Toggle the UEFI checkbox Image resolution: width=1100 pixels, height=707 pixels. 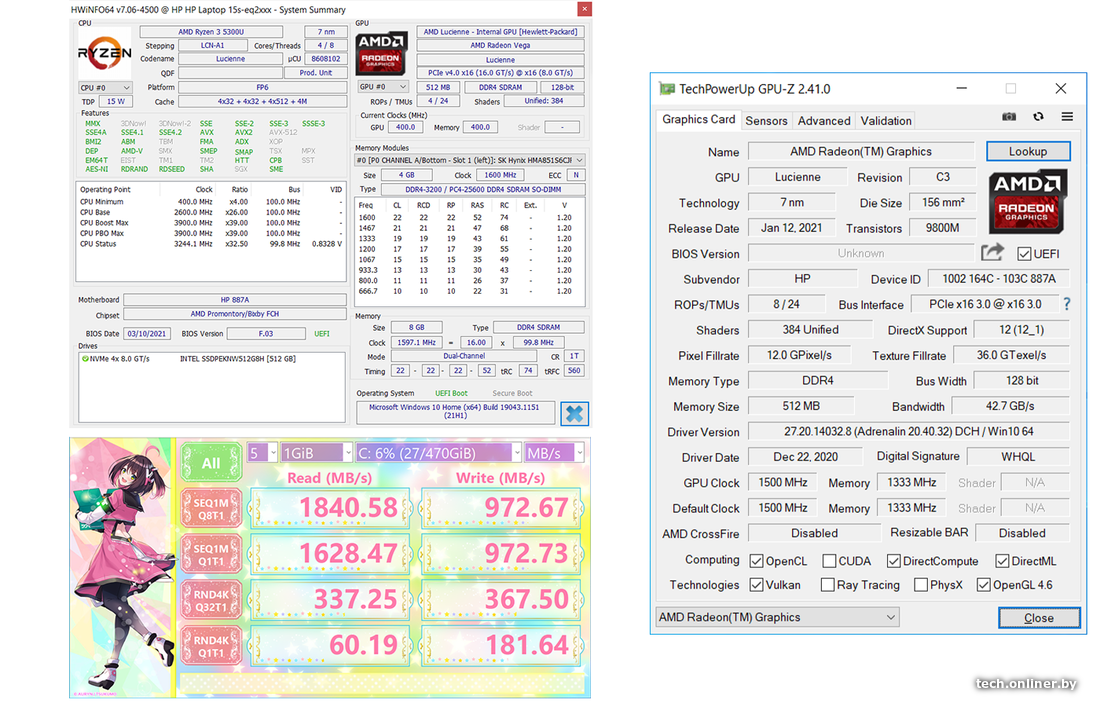click(1024, 254)
